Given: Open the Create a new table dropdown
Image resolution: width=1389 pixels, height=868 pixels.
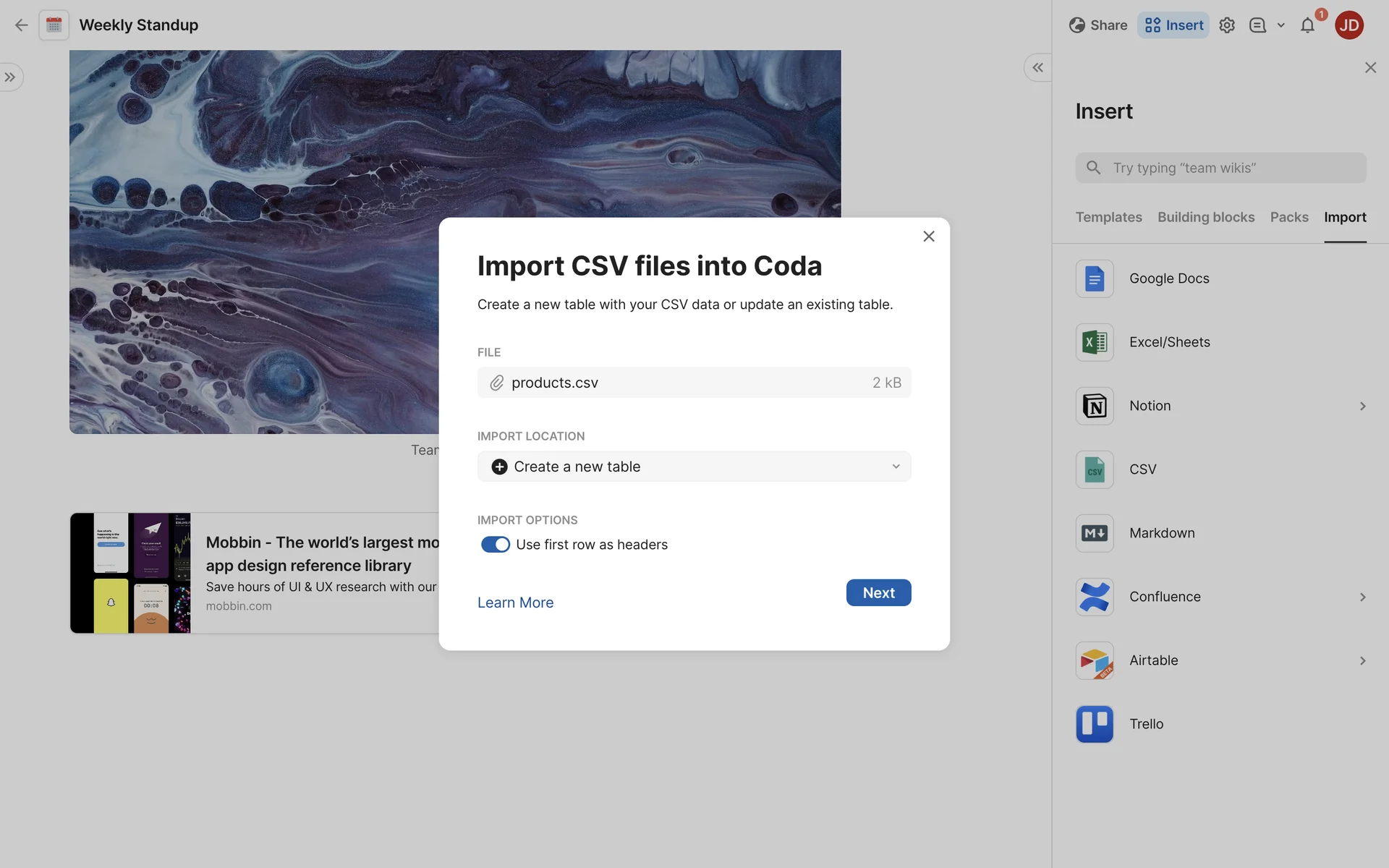Looking at the screenshot, I should (x=694, y=467).
